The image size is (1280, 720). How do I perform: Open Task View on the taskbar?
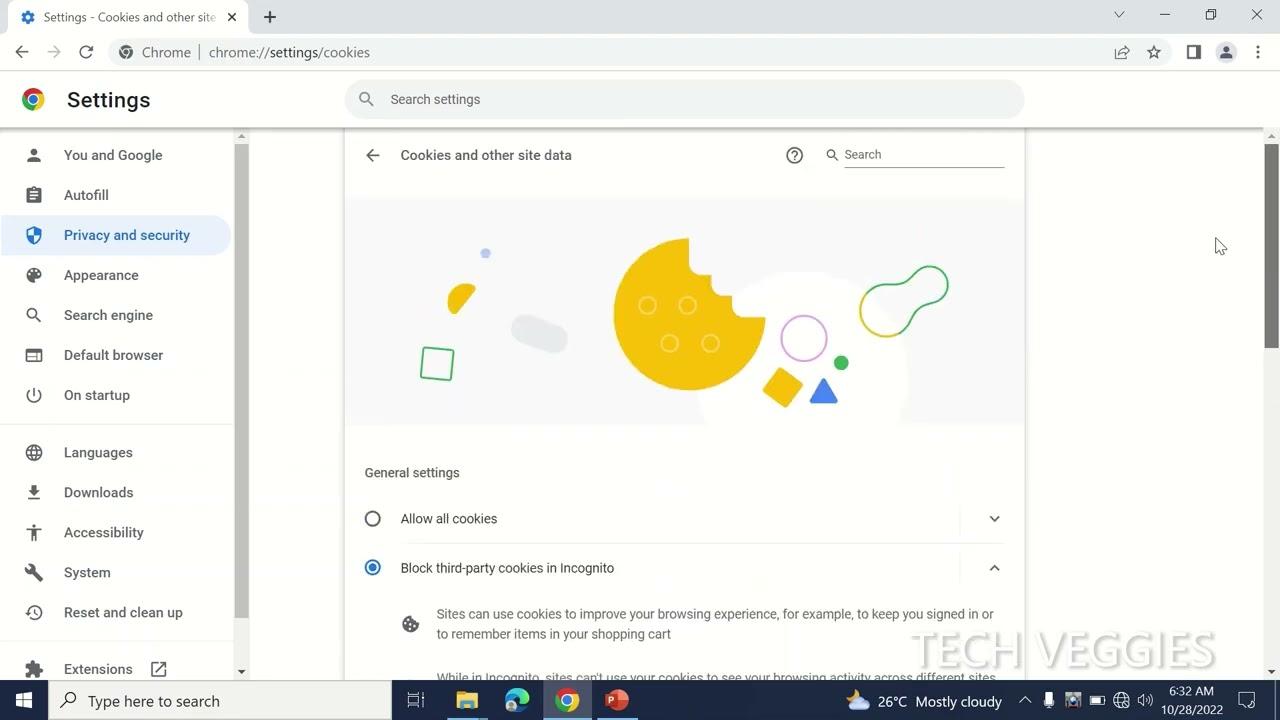(416, 700)
